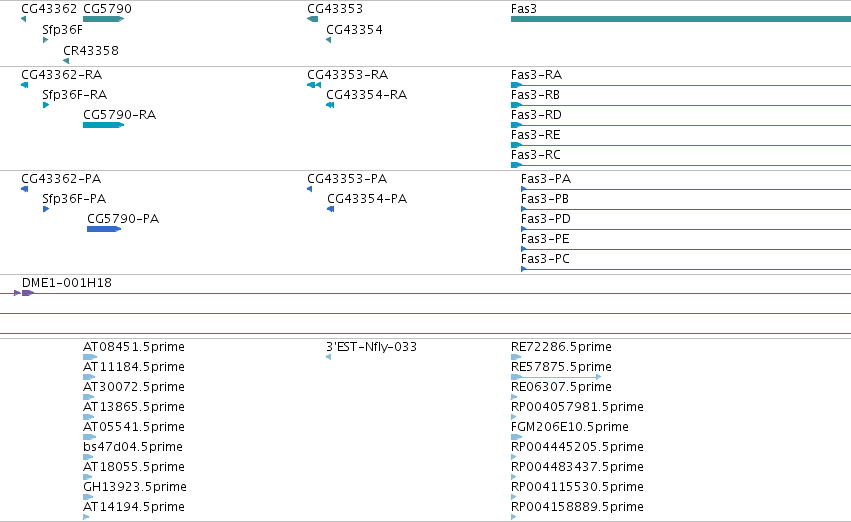
Task: Select the RE06307.5prime EST label
Action: coord(561,387)
